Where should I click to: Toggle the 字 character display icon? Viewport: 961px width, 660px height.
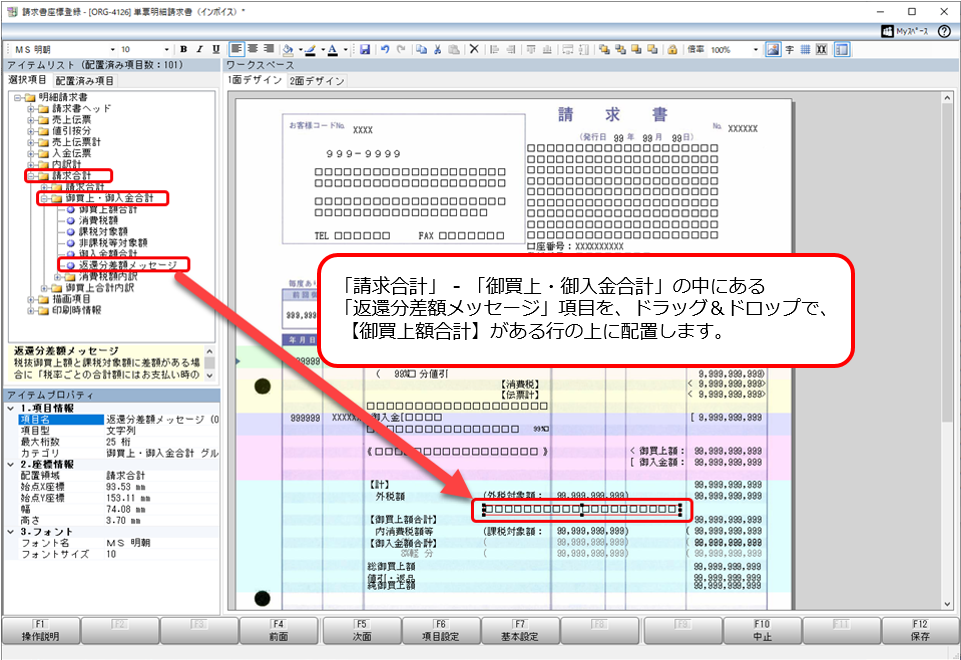pos(789,50)
